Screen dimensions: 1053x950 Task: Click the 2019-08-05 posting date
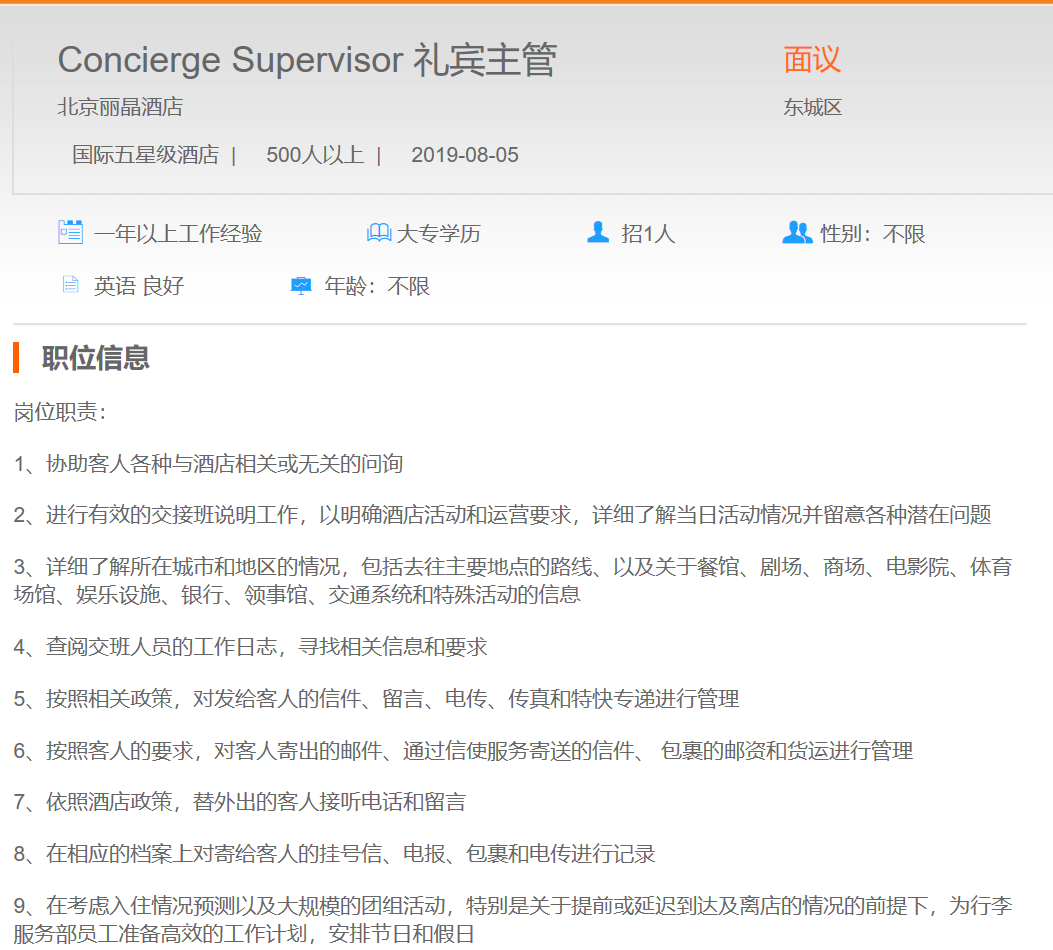[x=465, y=155]
